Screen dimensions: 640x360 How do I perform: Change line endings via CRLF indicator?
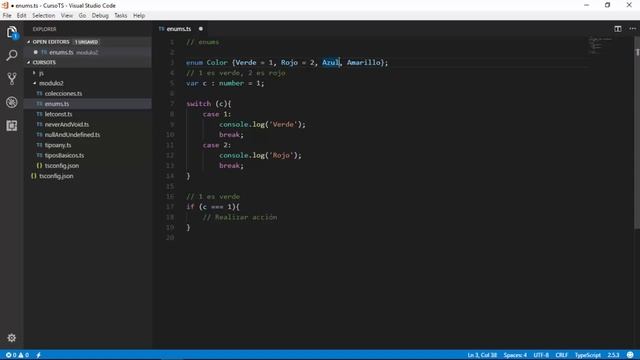(x=562, y=355)
